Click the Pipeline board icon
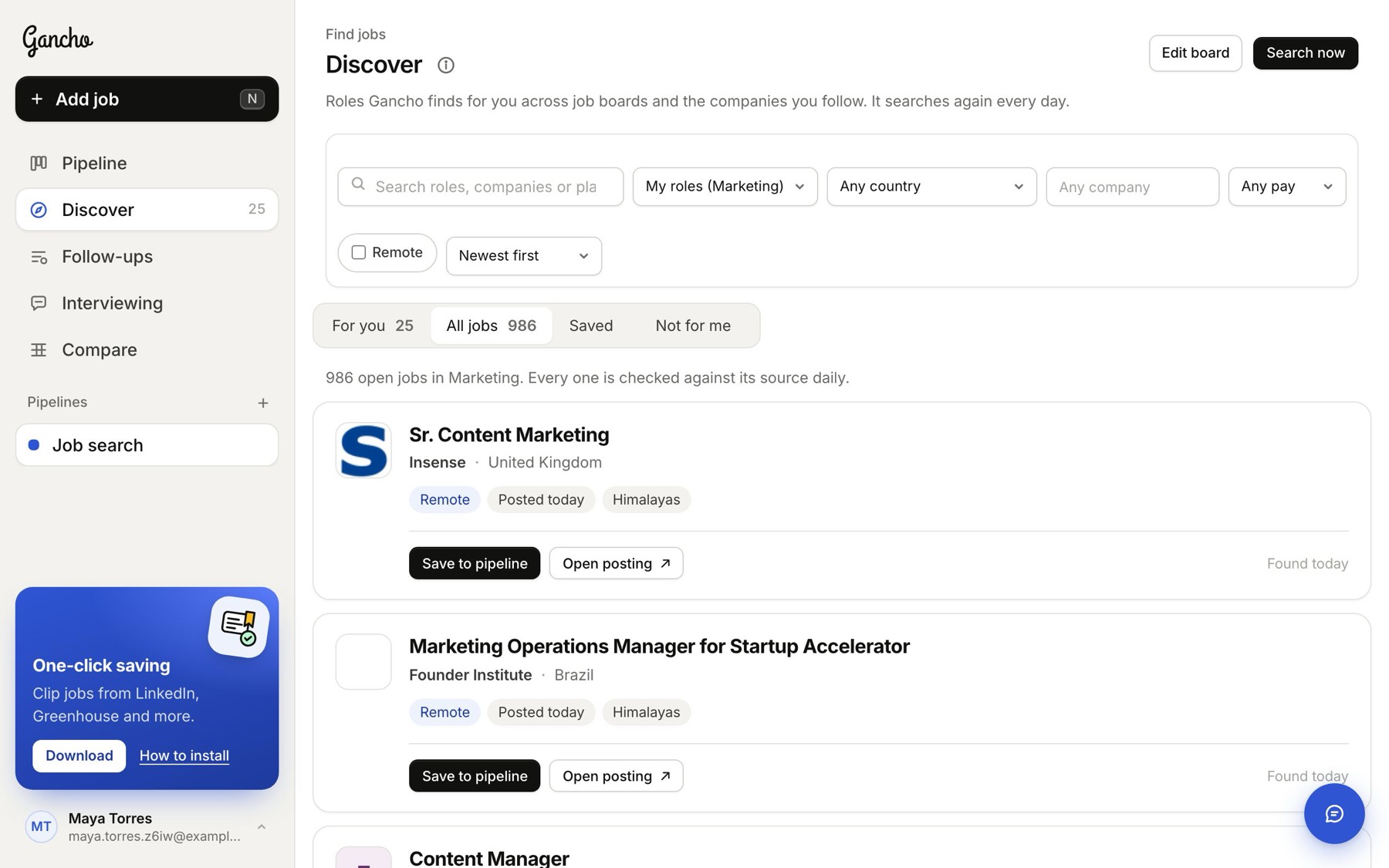Viewport: 1389px width, 868px height. point(39,163)
